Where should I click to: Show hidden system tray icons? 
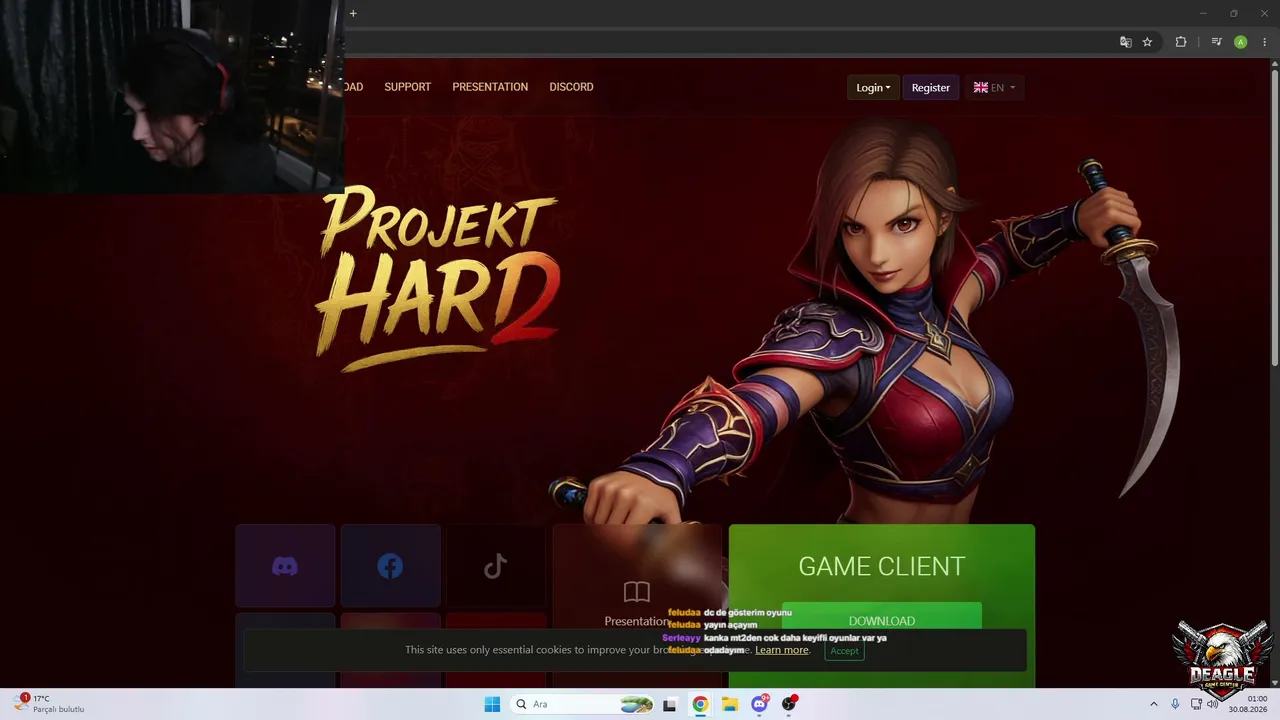(x=1153, y=704)
